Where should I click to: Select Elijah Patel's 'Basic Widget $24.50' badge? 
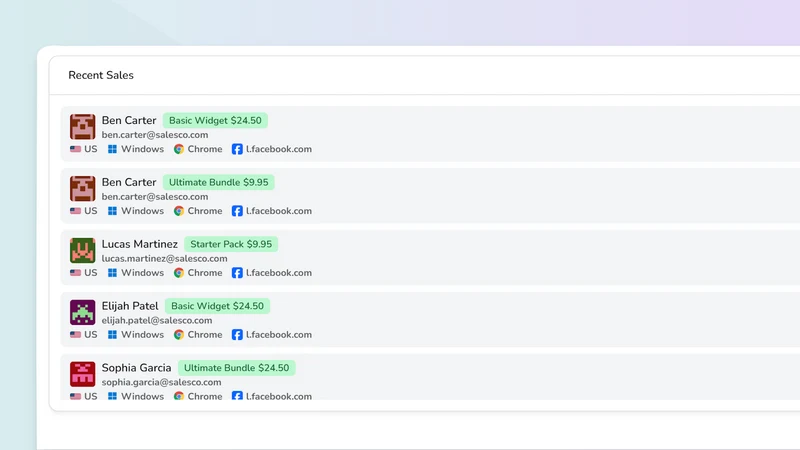pos(217,306)
